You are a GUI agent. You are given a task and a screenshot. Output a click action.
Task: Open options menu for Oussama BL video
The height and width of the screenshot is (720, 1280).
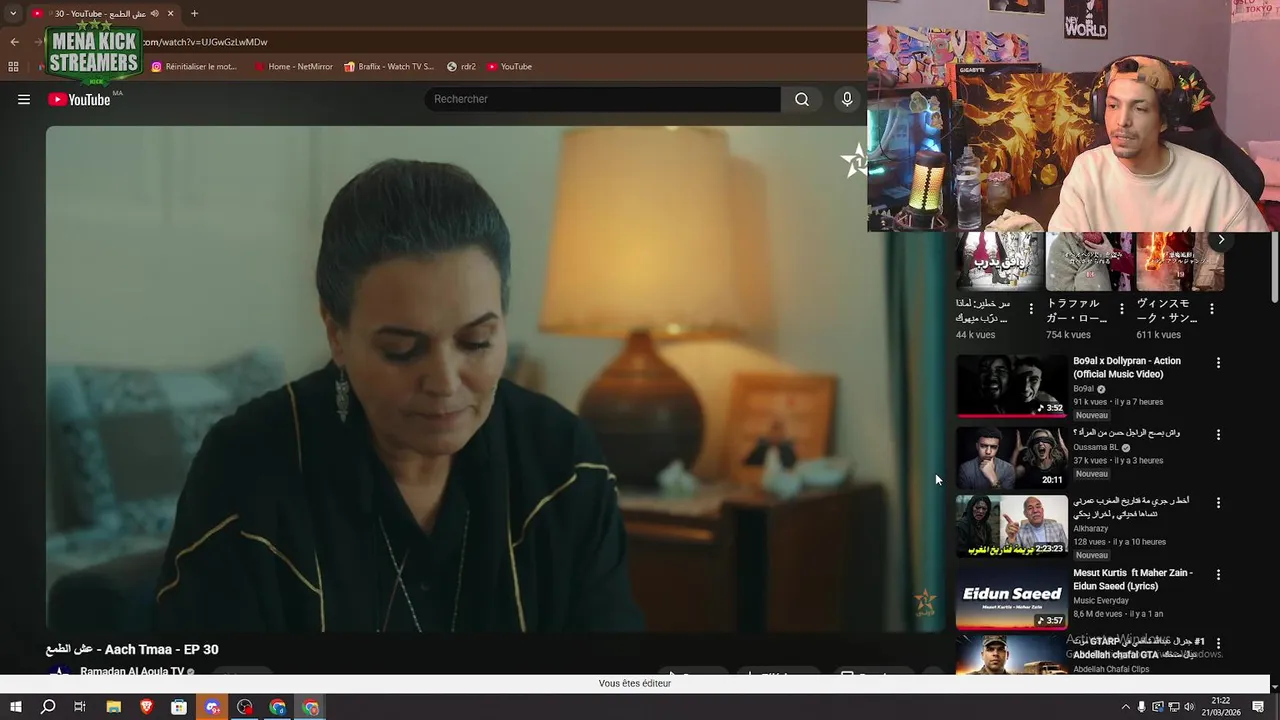click(1218, 435)
